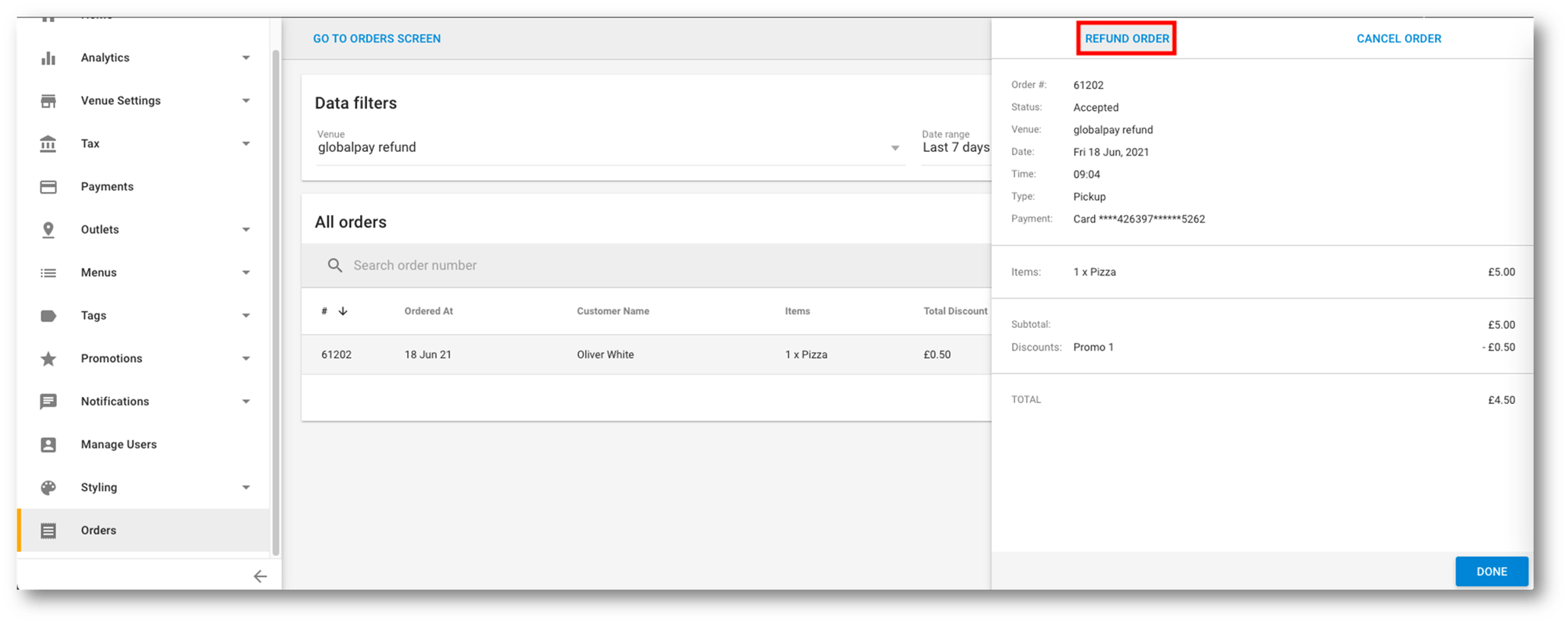Click the Venue Settings store icon

point(49,101)
